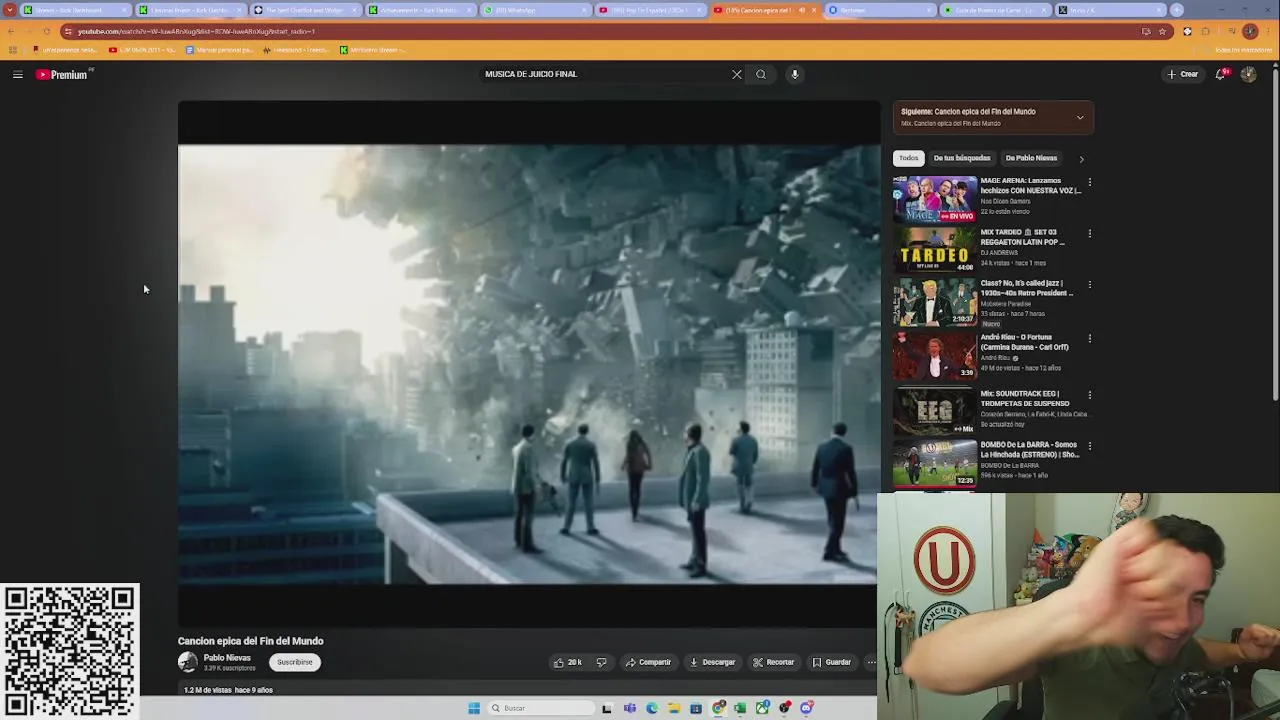Open options for SOUNDTRACK EEG mix
This screenshot has height=720, width=1280.
coord(1090,395)
